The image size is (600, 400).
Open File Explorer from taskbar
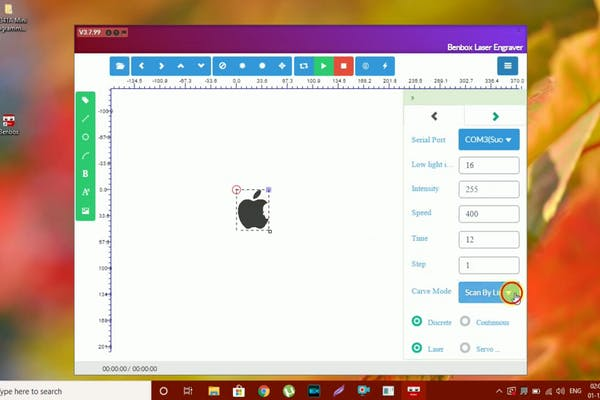click(214, 391)
